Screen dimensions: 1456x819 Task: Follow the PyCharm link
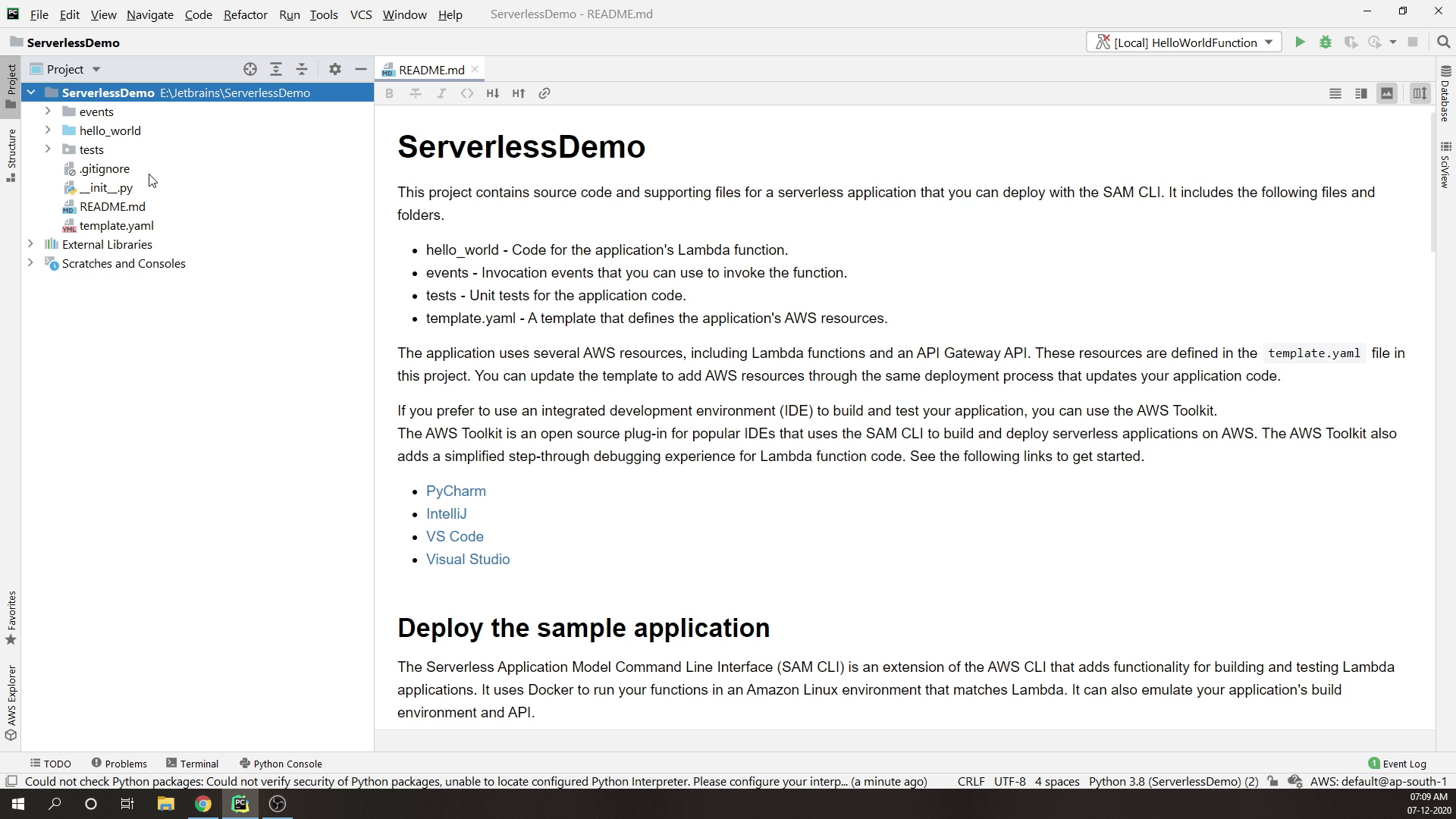click(456, 491)
